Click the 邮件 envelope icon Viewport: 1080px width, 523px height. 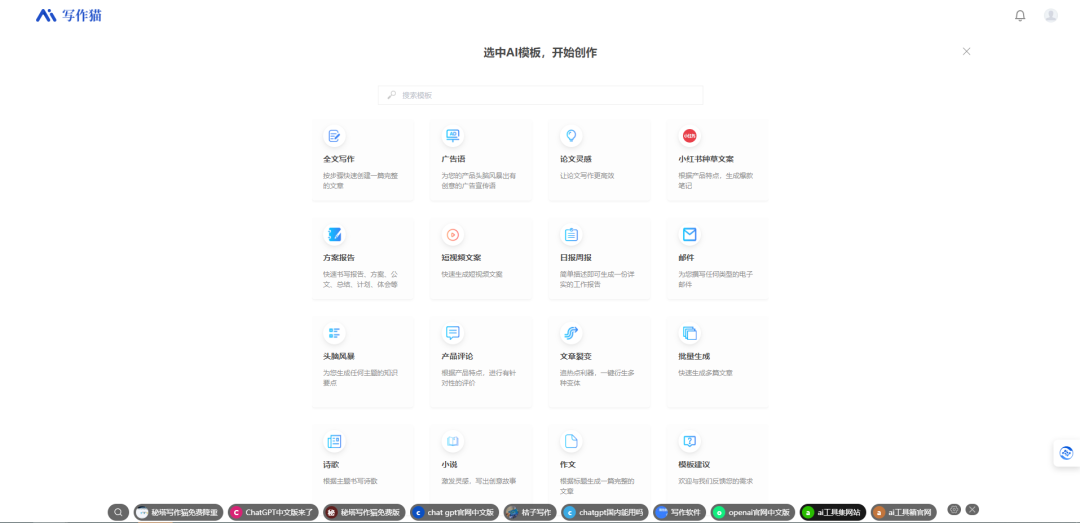[689, 235]
